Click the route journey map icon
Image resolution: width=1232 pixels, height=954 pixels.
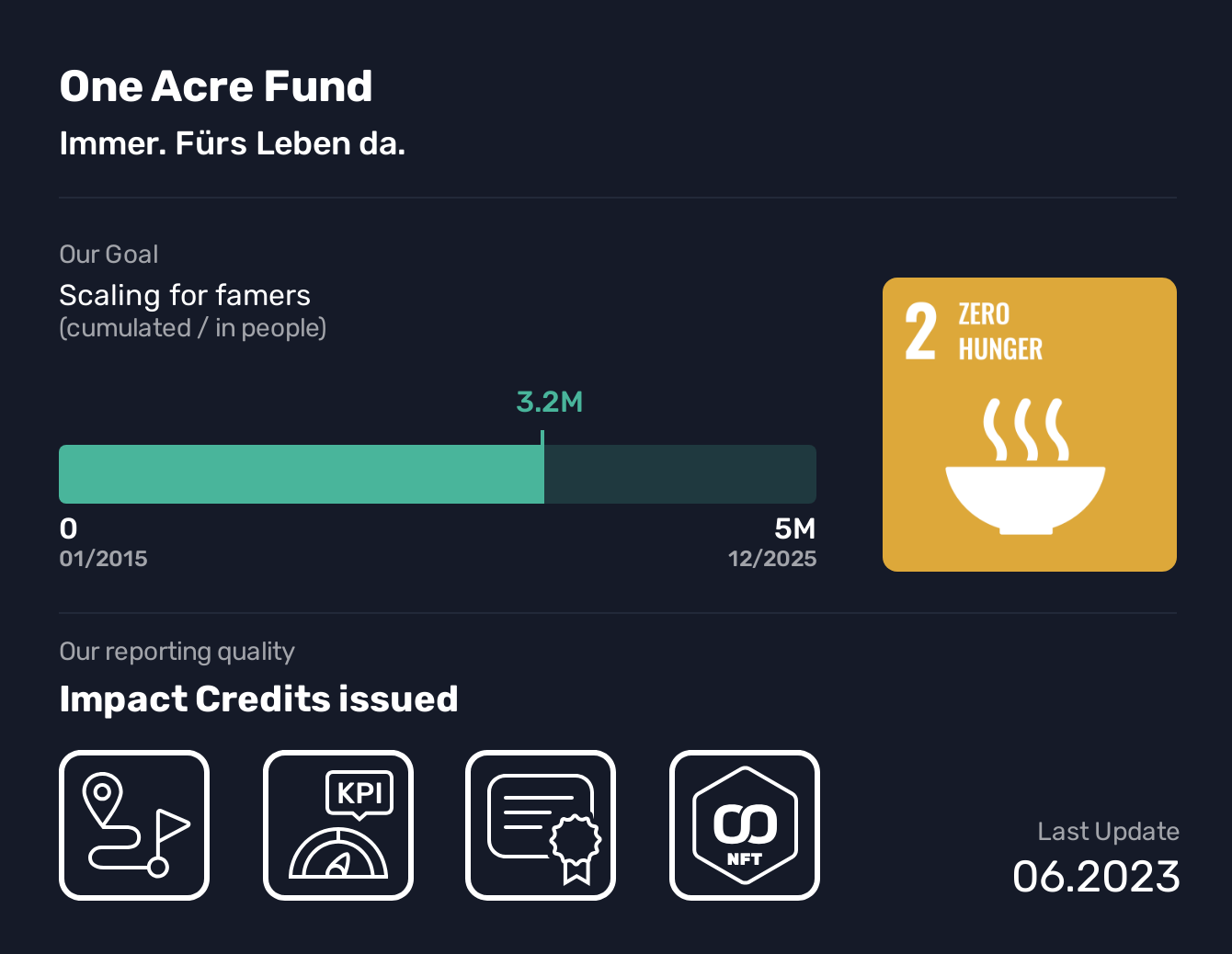(x=134, y=825)
